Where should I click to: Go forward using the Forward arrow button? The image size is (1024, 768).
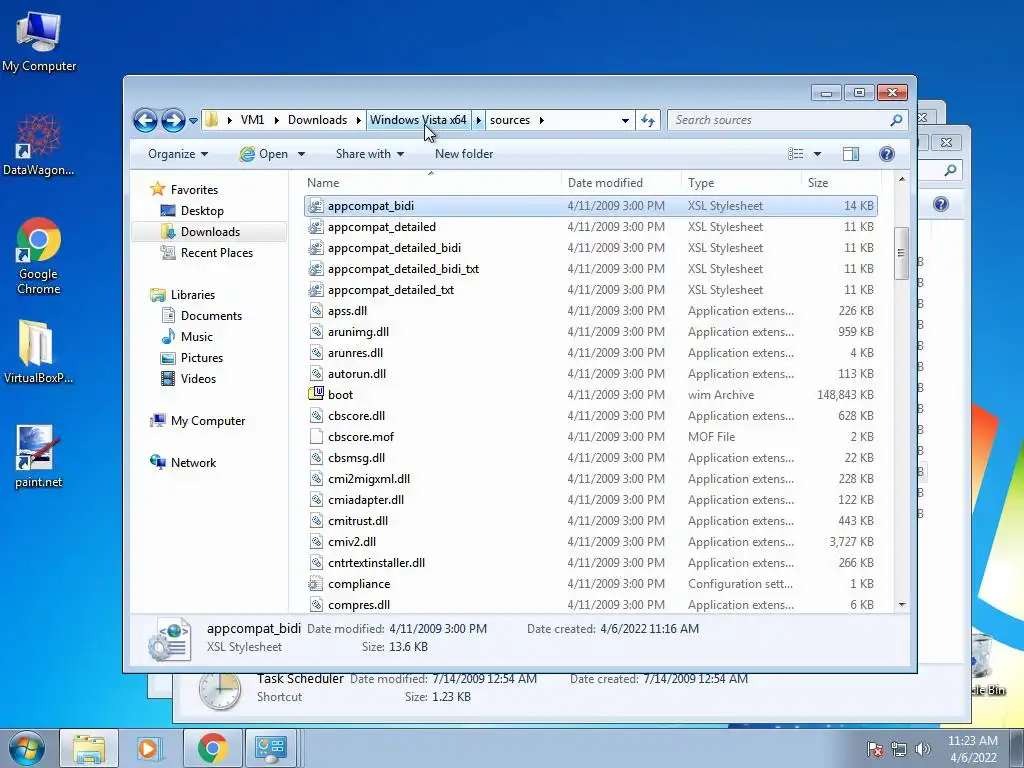173,120
